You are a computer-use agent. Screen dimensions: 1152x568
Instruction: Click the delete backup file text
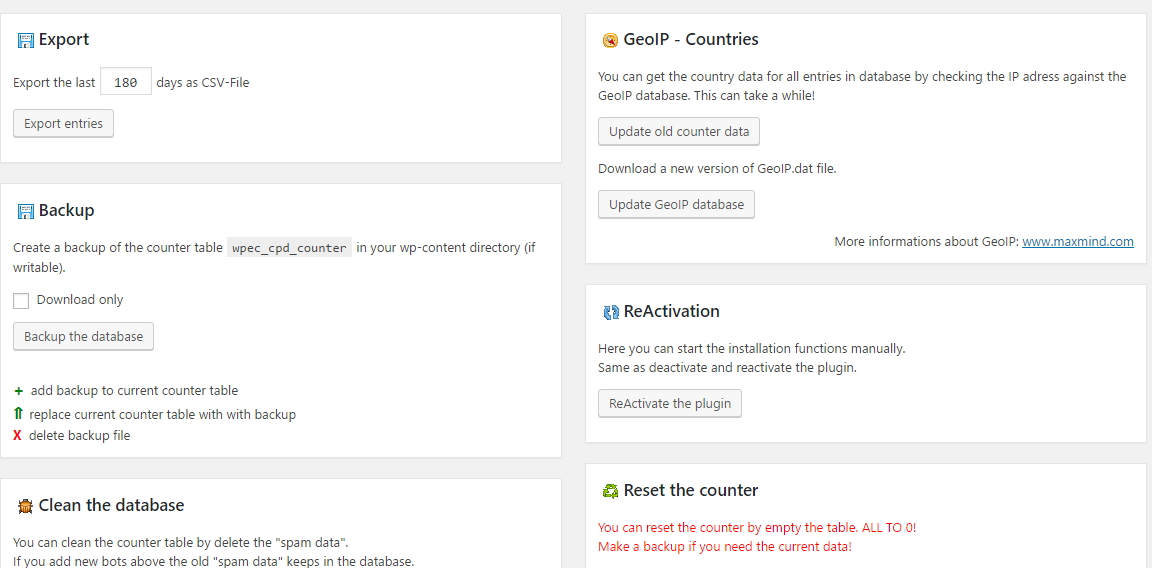[x=79, y=436]
